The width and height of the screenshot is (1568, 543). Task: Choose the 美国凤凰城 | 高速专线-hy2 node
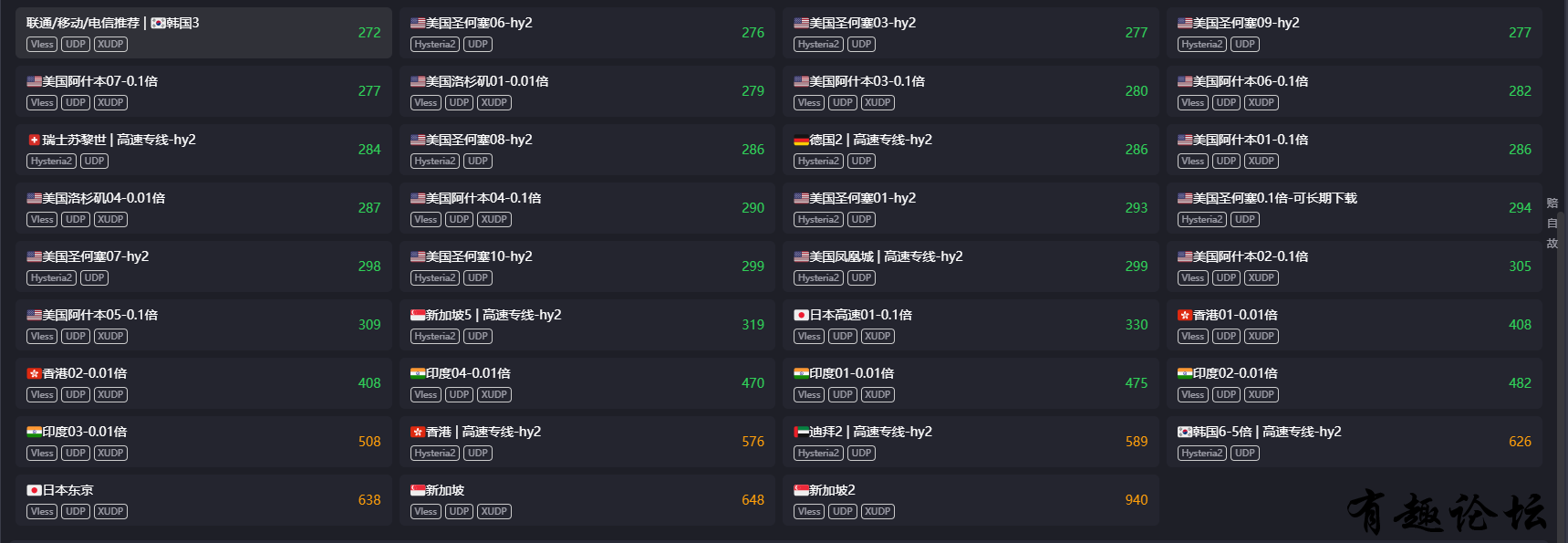click(971, 266)
